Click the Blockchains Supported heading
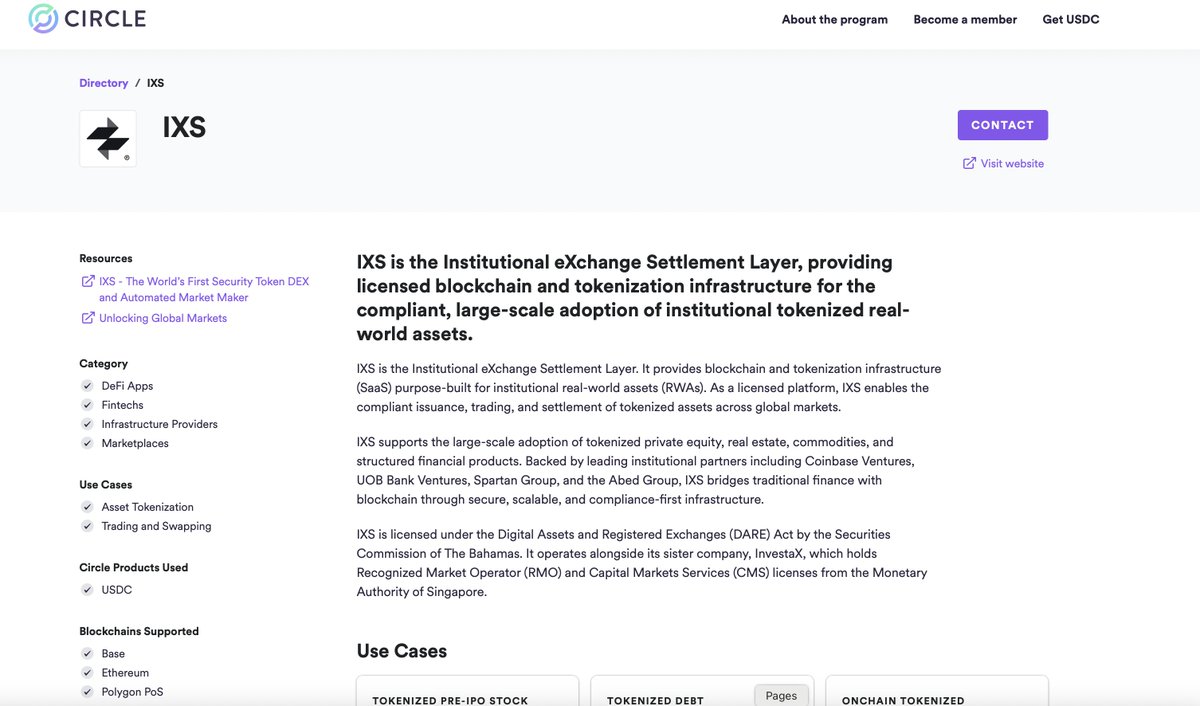The image size is (1200, 706). 139,631
